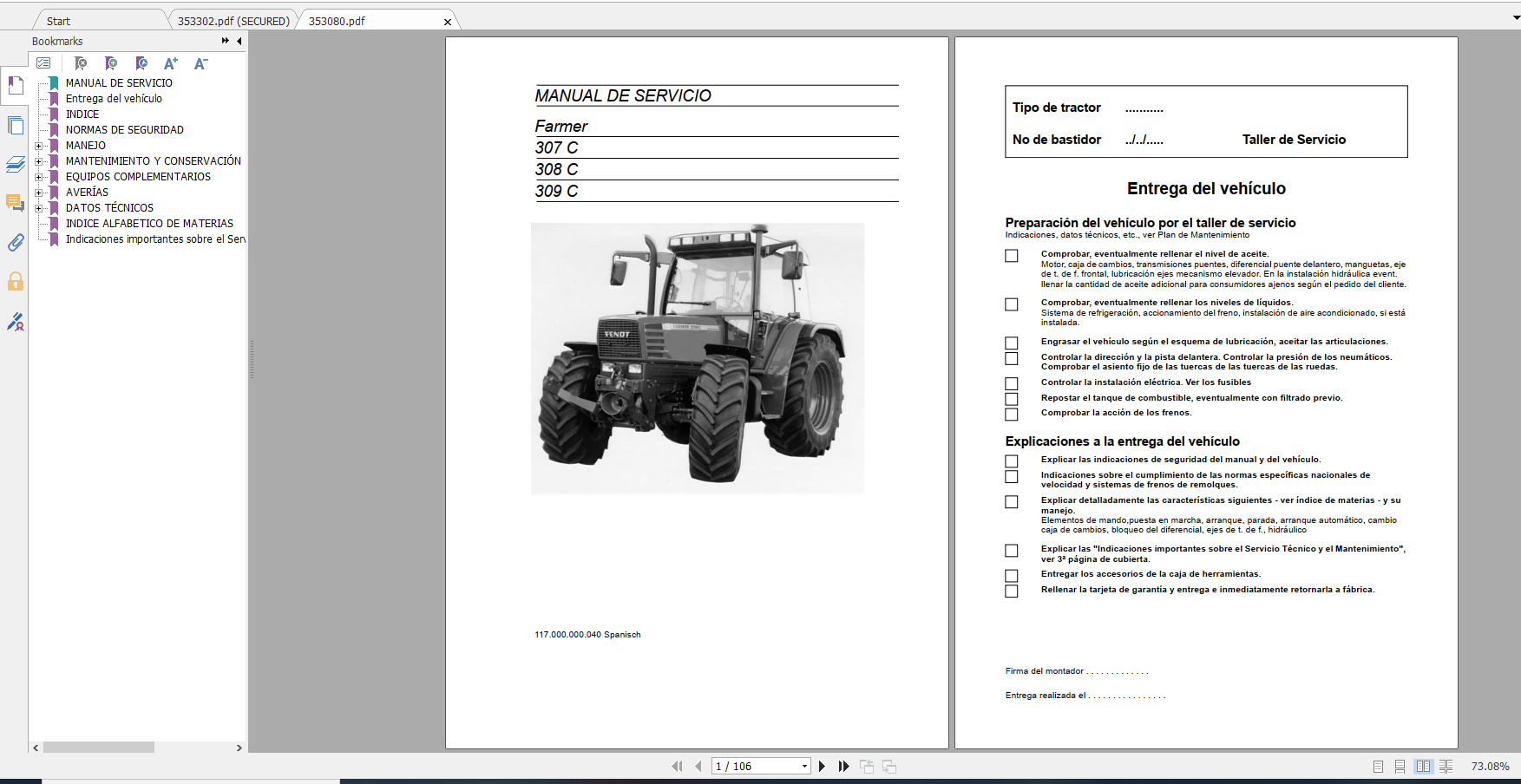The width and height of the screenshot is (1521, 784).
Task: Switch to single page view
Action: (1378, 766)
